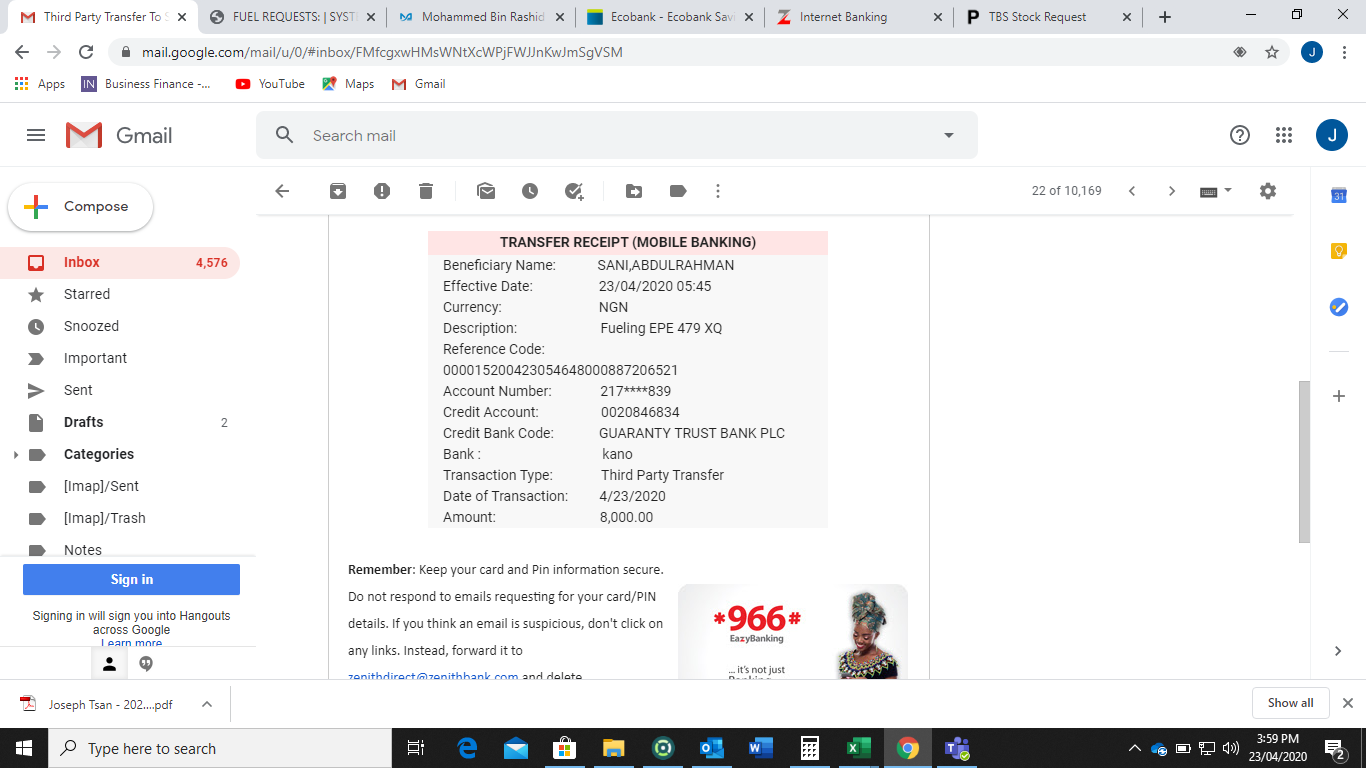Expand the Categories label

[x=15, y=455]
